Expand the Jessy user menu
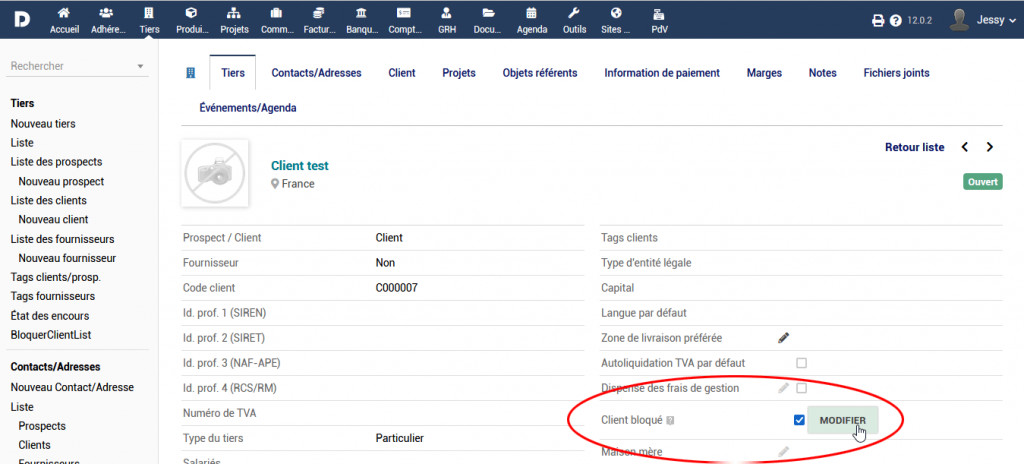Screen dimensions: 1024x464 pos(976,19)
